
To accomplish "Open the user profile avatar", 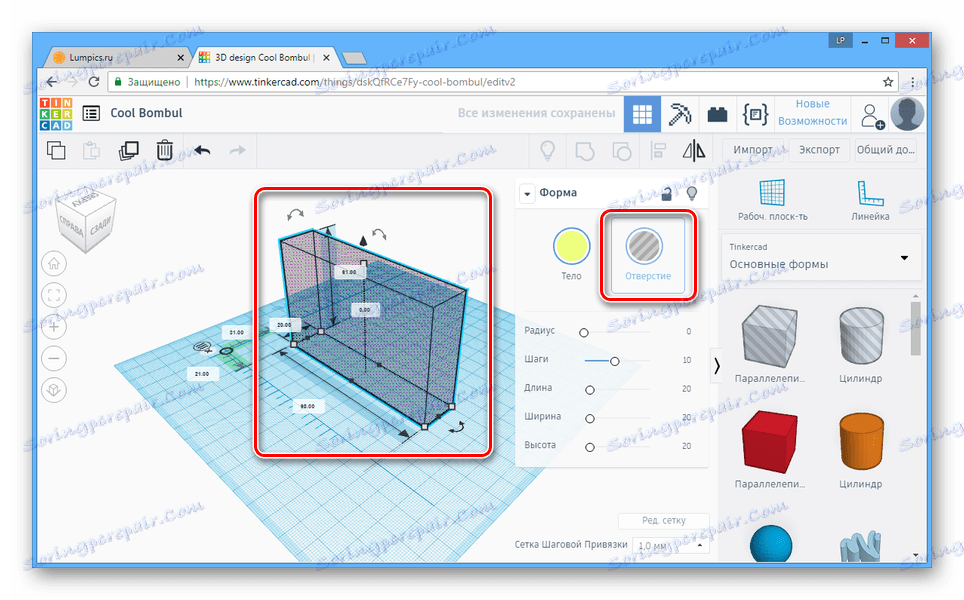I will (x=907, y=114).
